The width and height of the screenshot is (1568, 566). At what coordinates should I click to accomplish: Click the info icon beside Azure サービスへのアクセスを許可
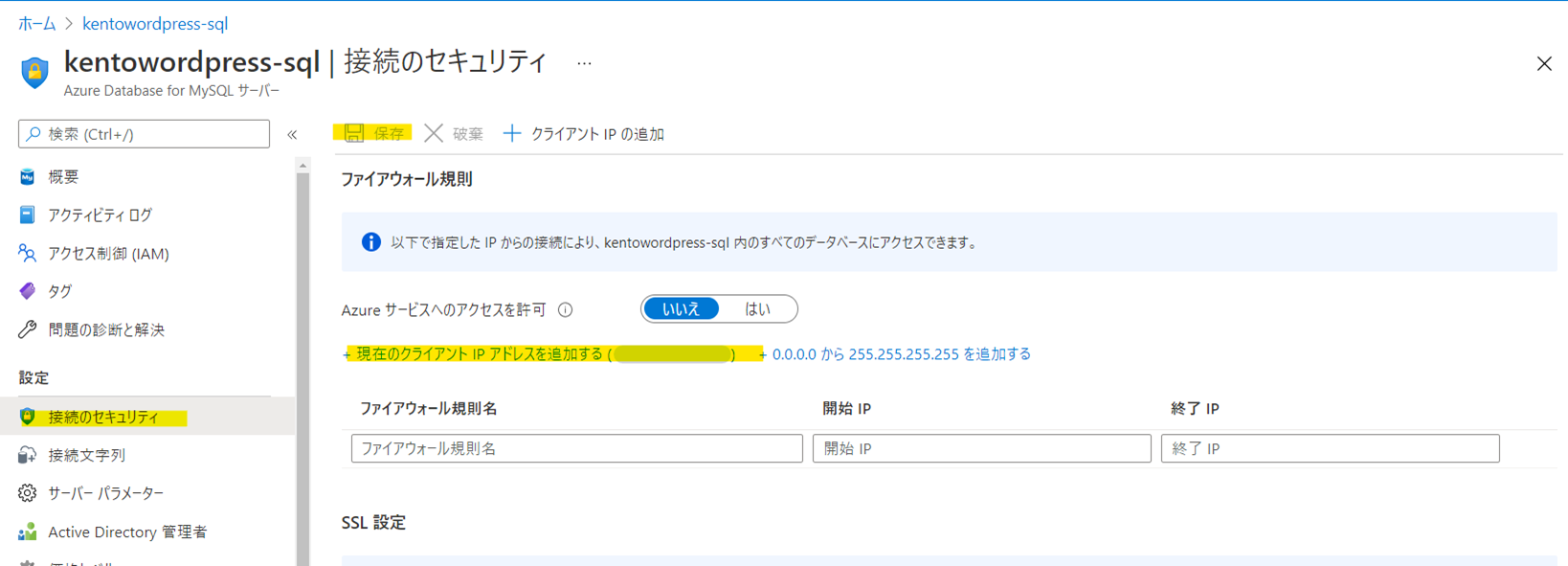click(x=566, y=309)
